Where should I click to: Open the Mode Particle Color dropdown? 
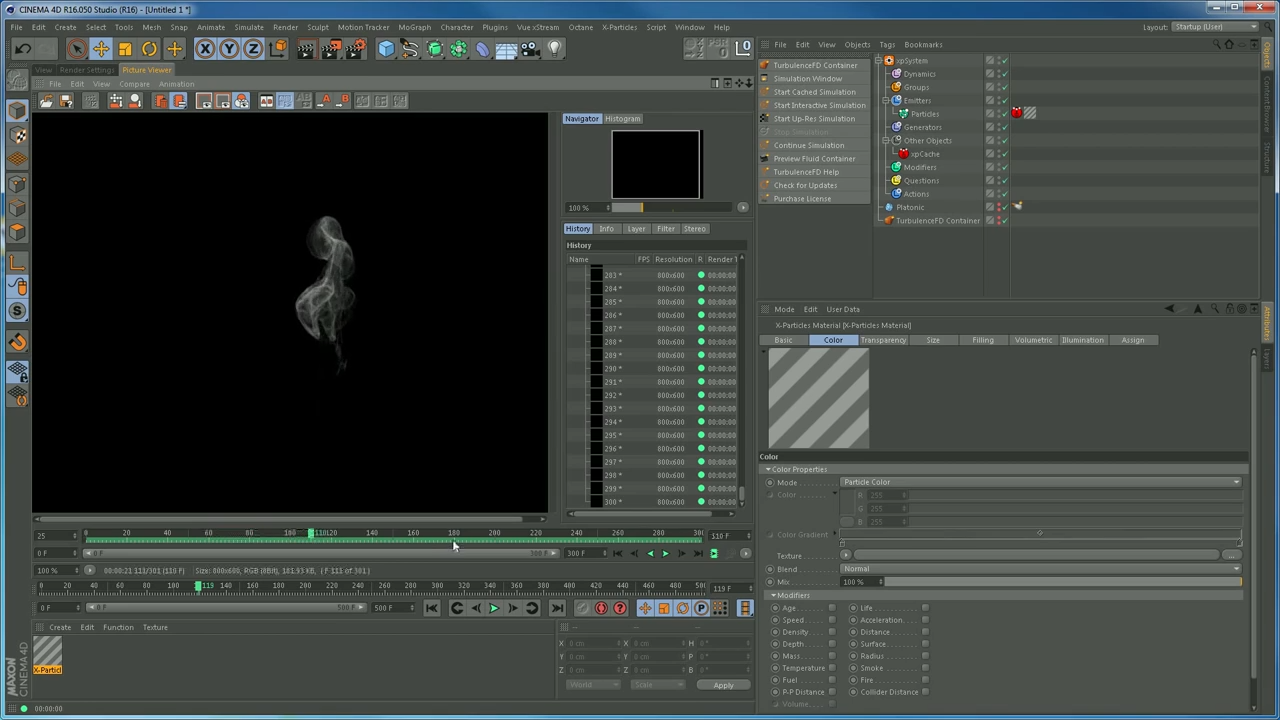[1041, 482]
